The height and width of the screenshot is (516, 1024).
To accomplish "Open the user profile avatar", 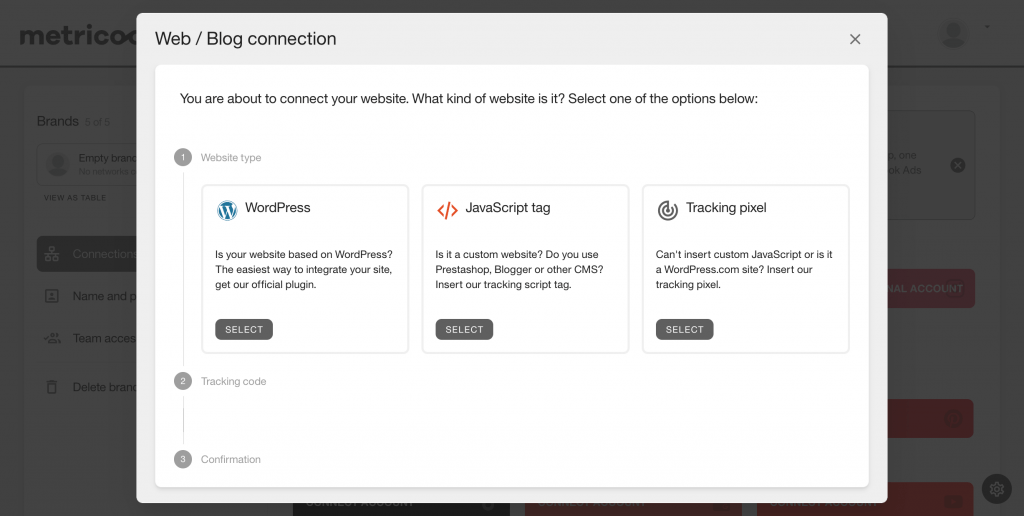I will pyautogui.click(x=953, y=34).
